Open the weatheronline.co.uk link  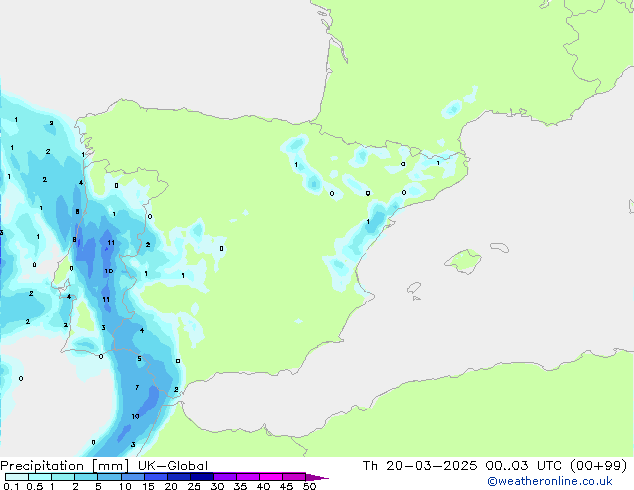[550, 481]
